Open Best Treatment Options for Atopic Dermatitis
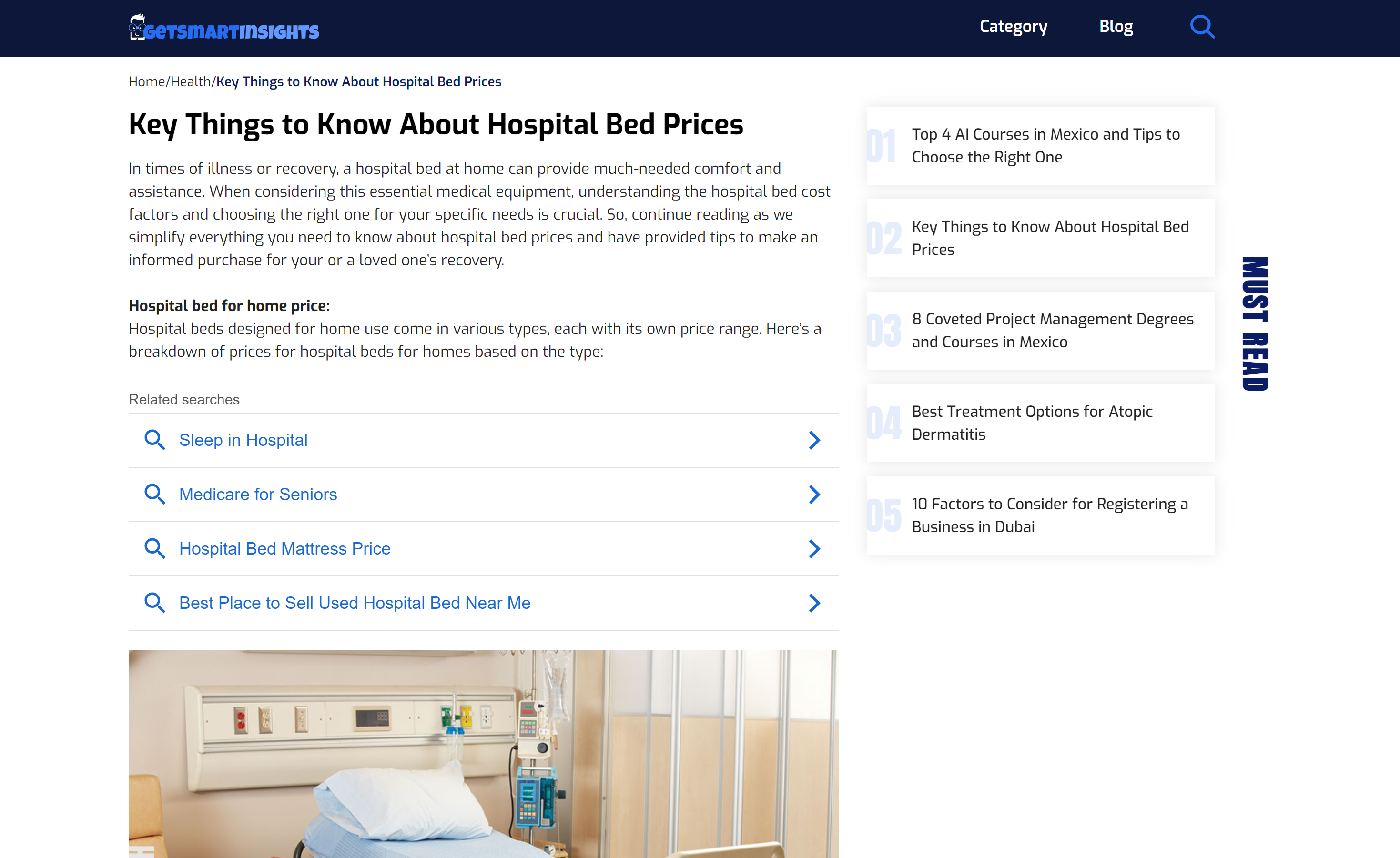 point(1032,423)
